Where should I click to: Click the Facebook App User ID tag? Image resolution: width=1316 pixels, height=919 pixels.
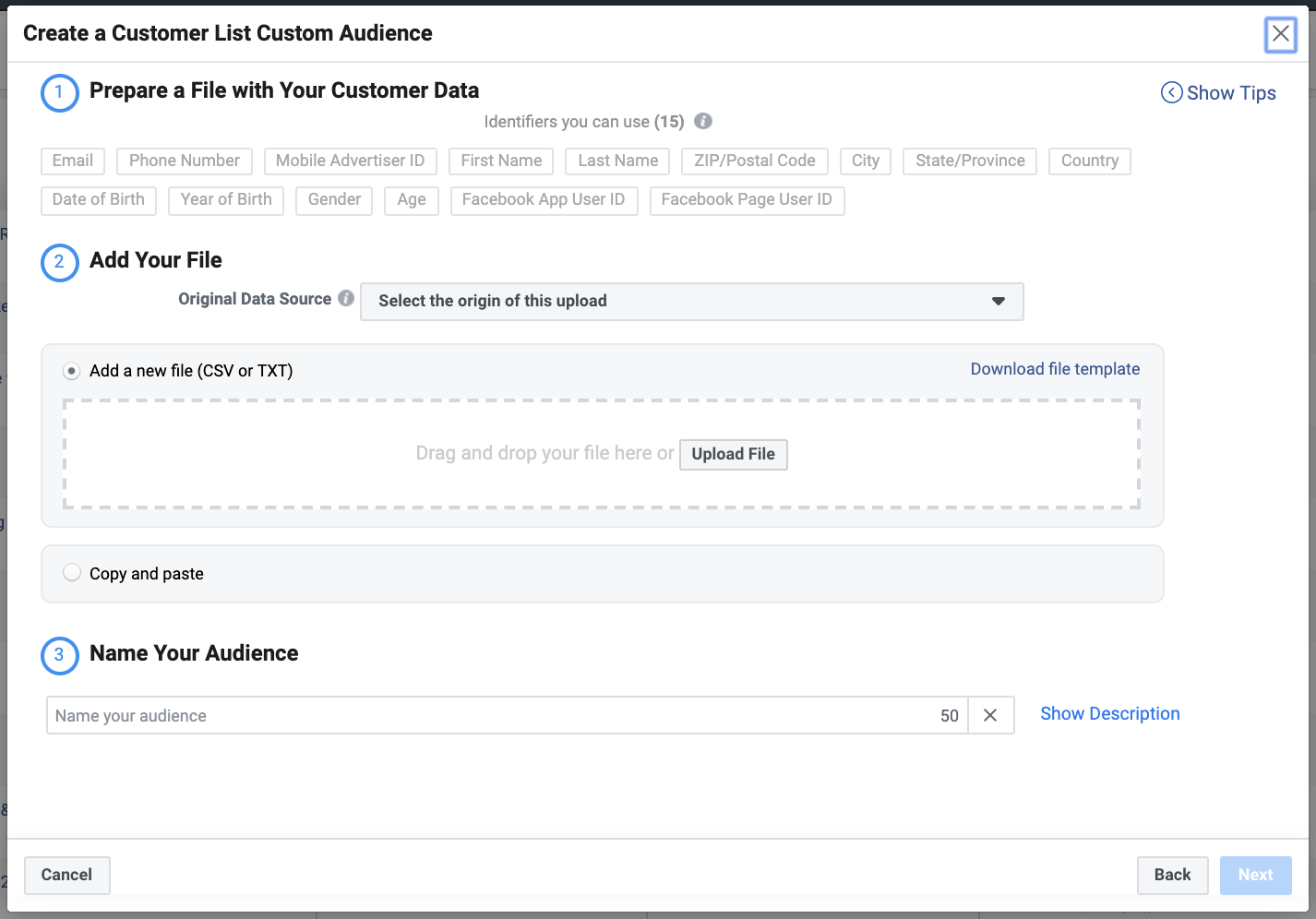[544, 199]
